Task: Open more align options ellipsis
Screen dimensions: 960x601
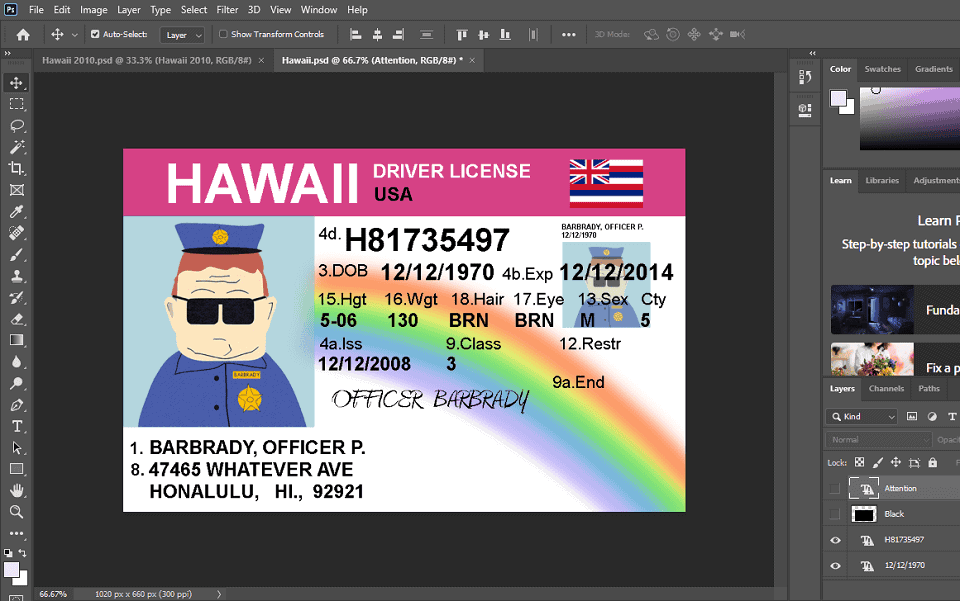Action: (x=569, y=34)
